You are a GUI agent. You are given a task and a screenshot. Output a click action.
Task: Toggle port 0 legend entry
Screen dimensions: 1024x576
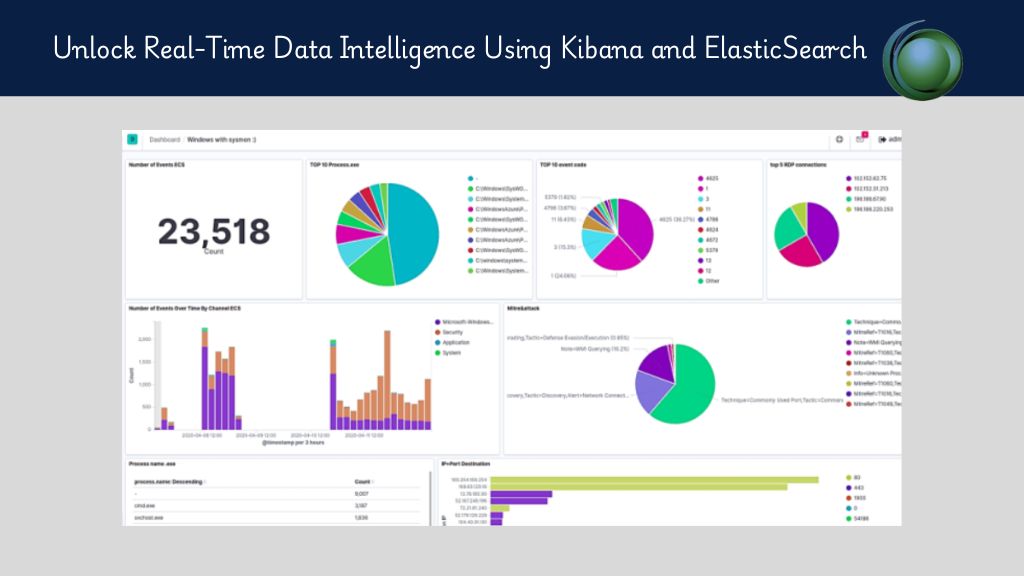click(852, 508)
